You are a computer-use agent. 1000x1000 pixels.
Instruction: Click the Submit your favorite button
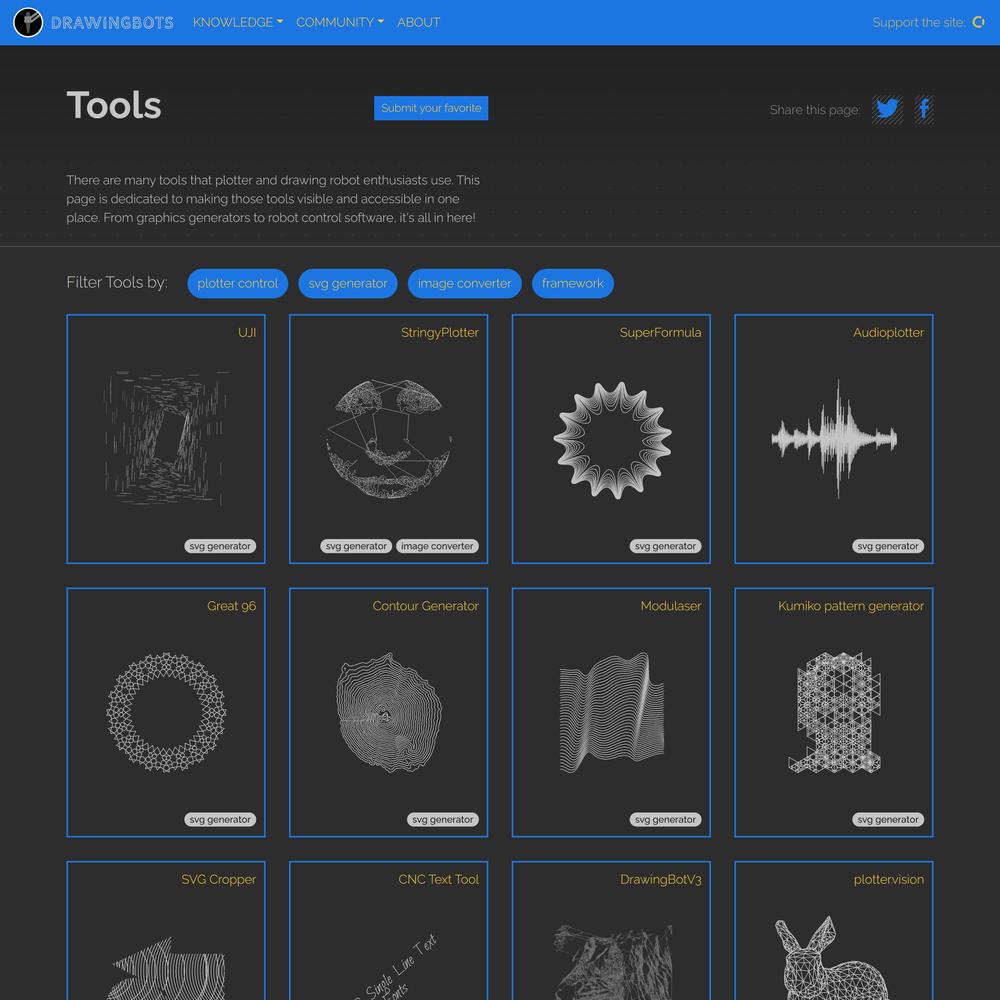pos(431,108)
